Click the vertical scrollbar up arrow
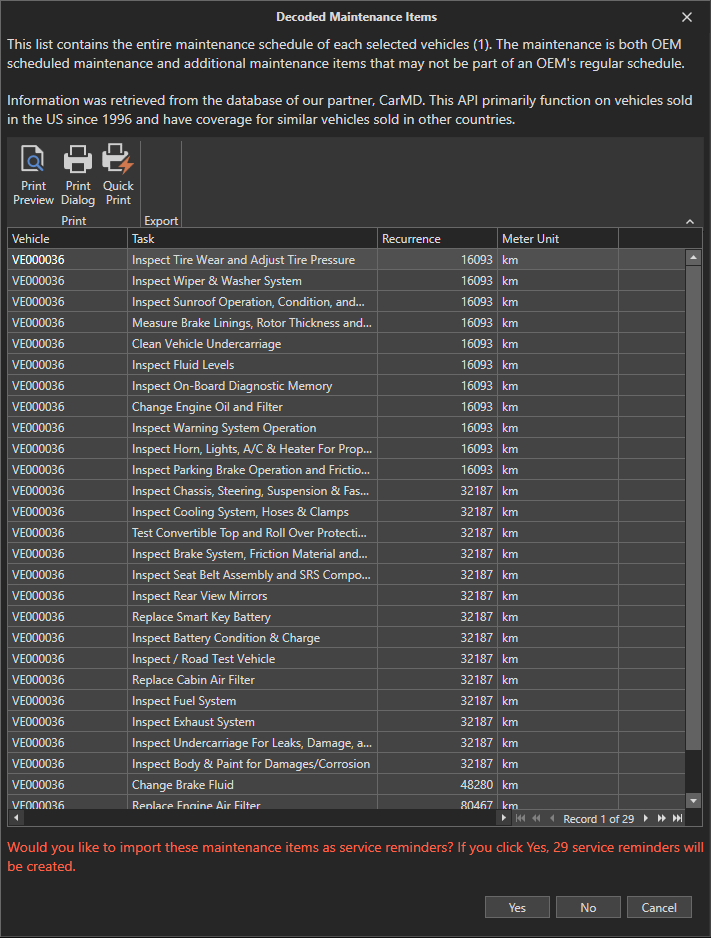Screen dimensions: 711x938 693,259
